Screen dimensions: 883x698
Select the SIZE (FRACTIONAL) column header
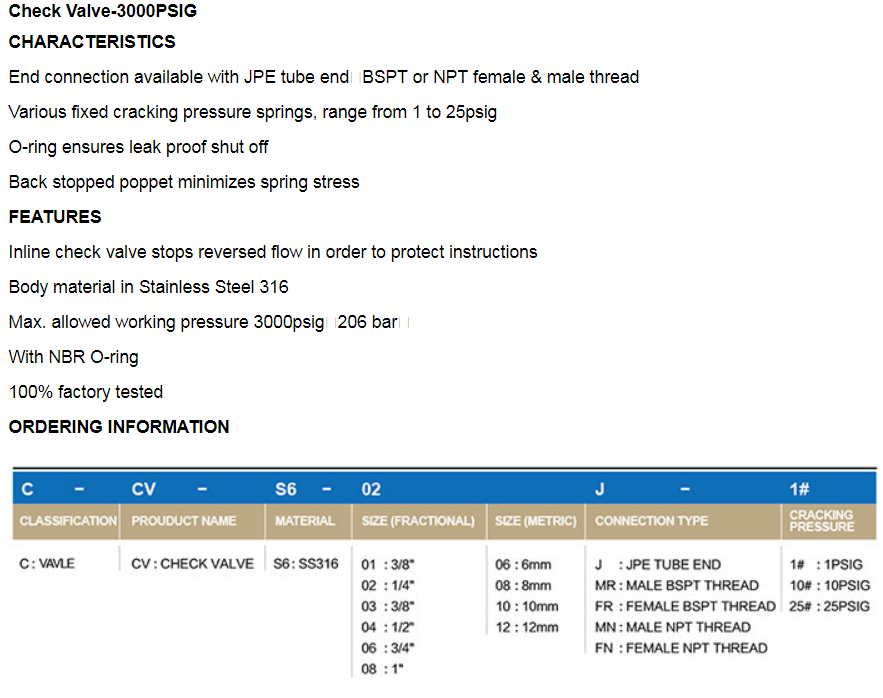[x=418, y=521]
